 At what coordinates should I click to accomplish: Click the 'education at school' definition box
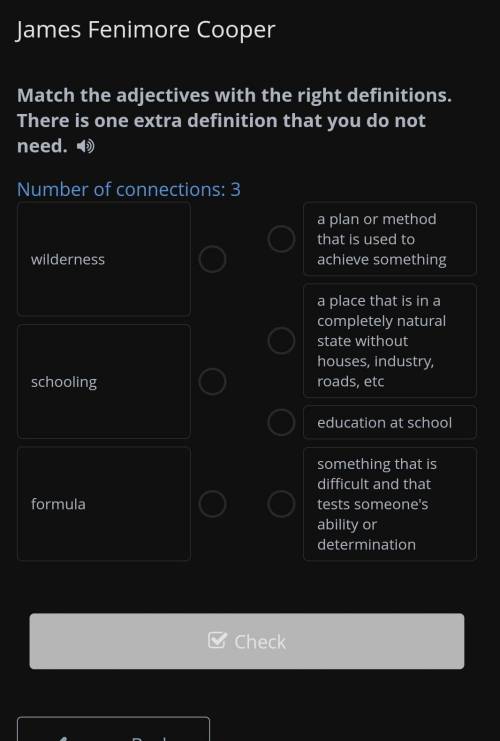coord(390,422)
